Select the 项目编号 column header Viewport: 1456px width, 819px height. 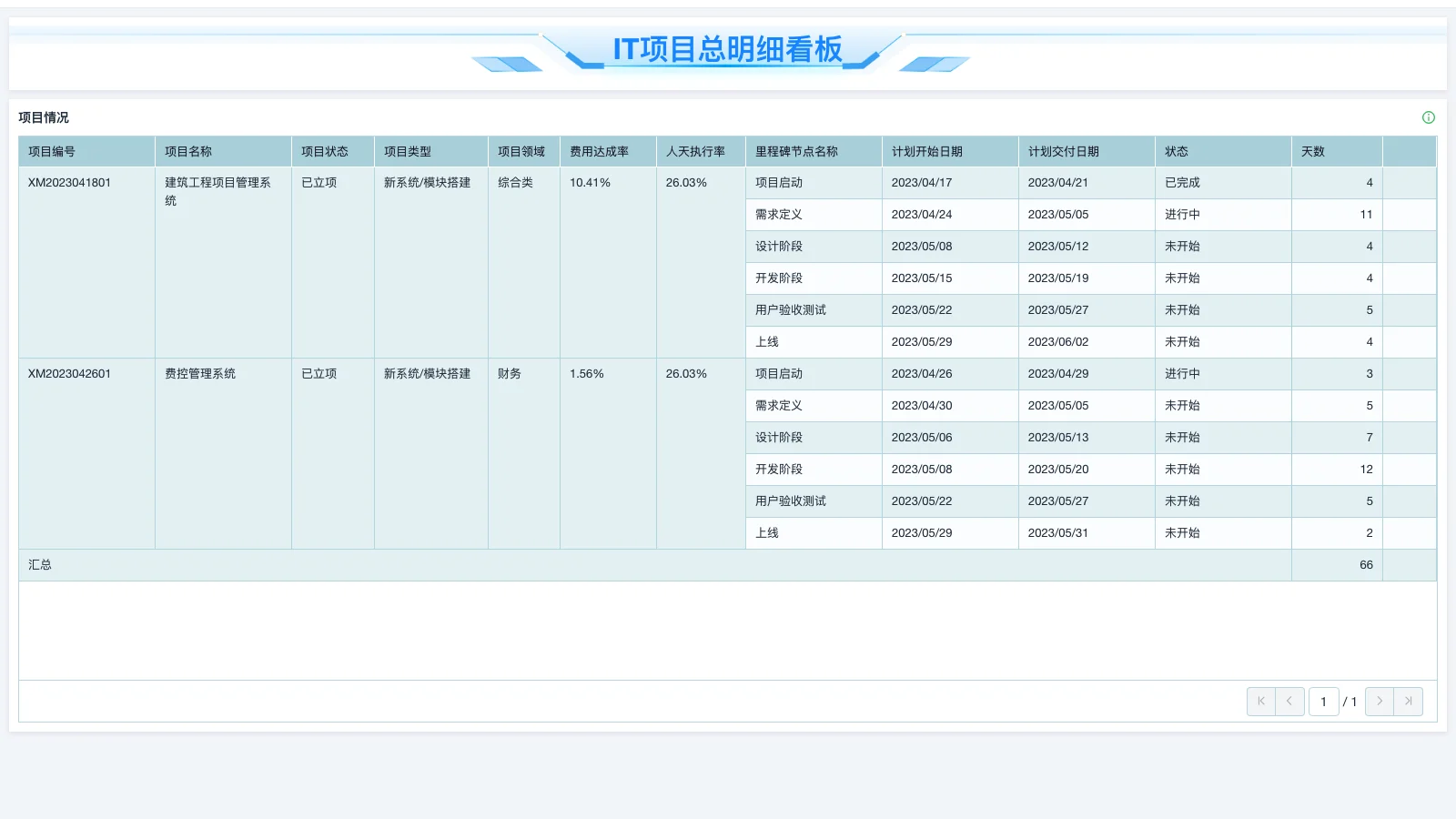(x=52, y=151)
